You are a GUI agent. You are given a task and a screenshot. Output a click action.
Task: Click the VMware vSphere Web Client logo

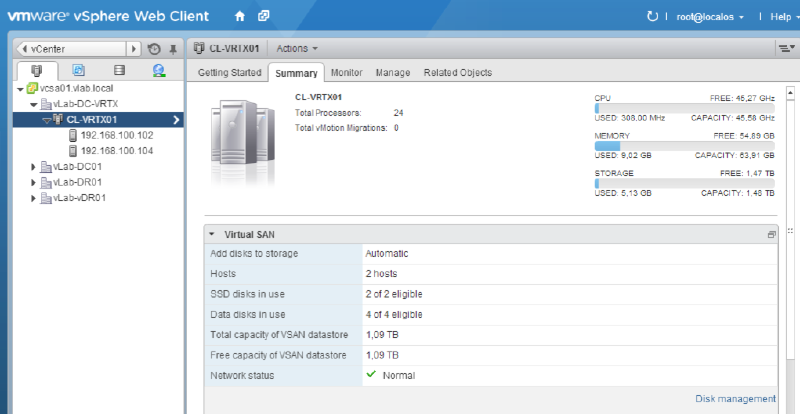coord(108,16)
